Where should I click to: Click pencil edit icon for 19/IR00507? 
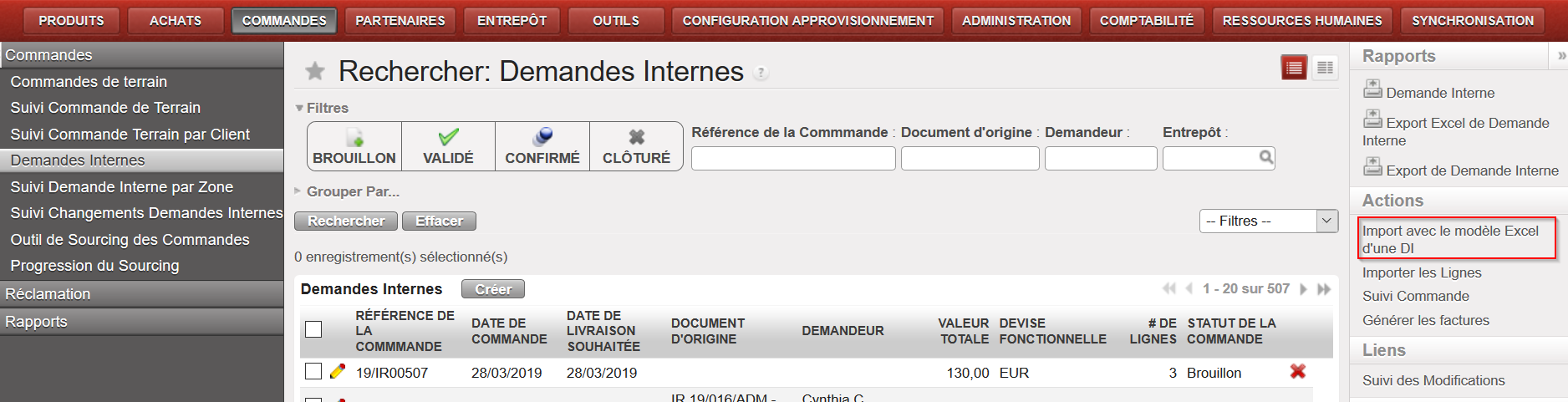(338, 371)
